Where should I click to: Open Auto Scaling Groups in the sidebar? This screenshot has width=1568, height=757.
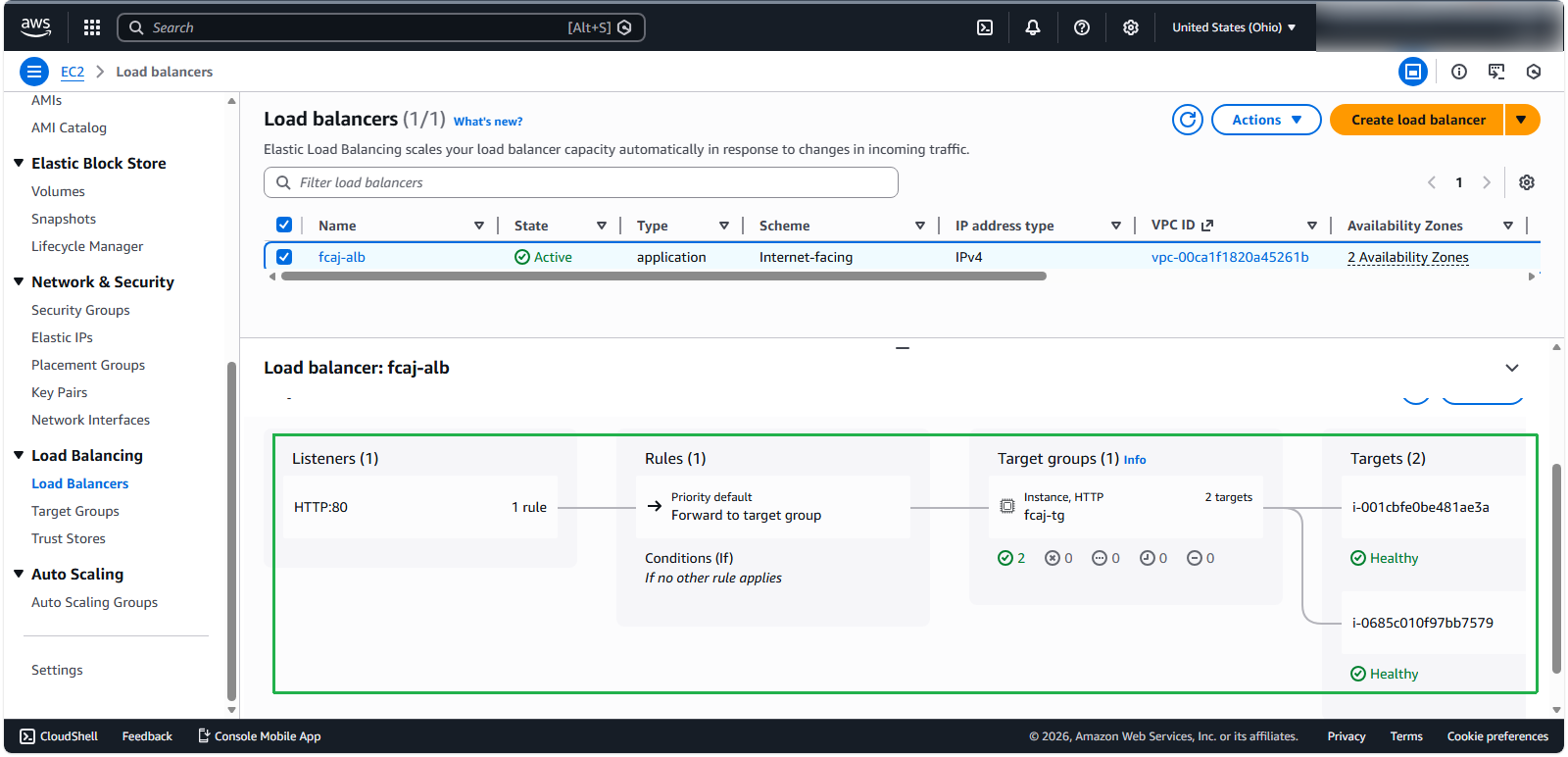tap(94, 602)
